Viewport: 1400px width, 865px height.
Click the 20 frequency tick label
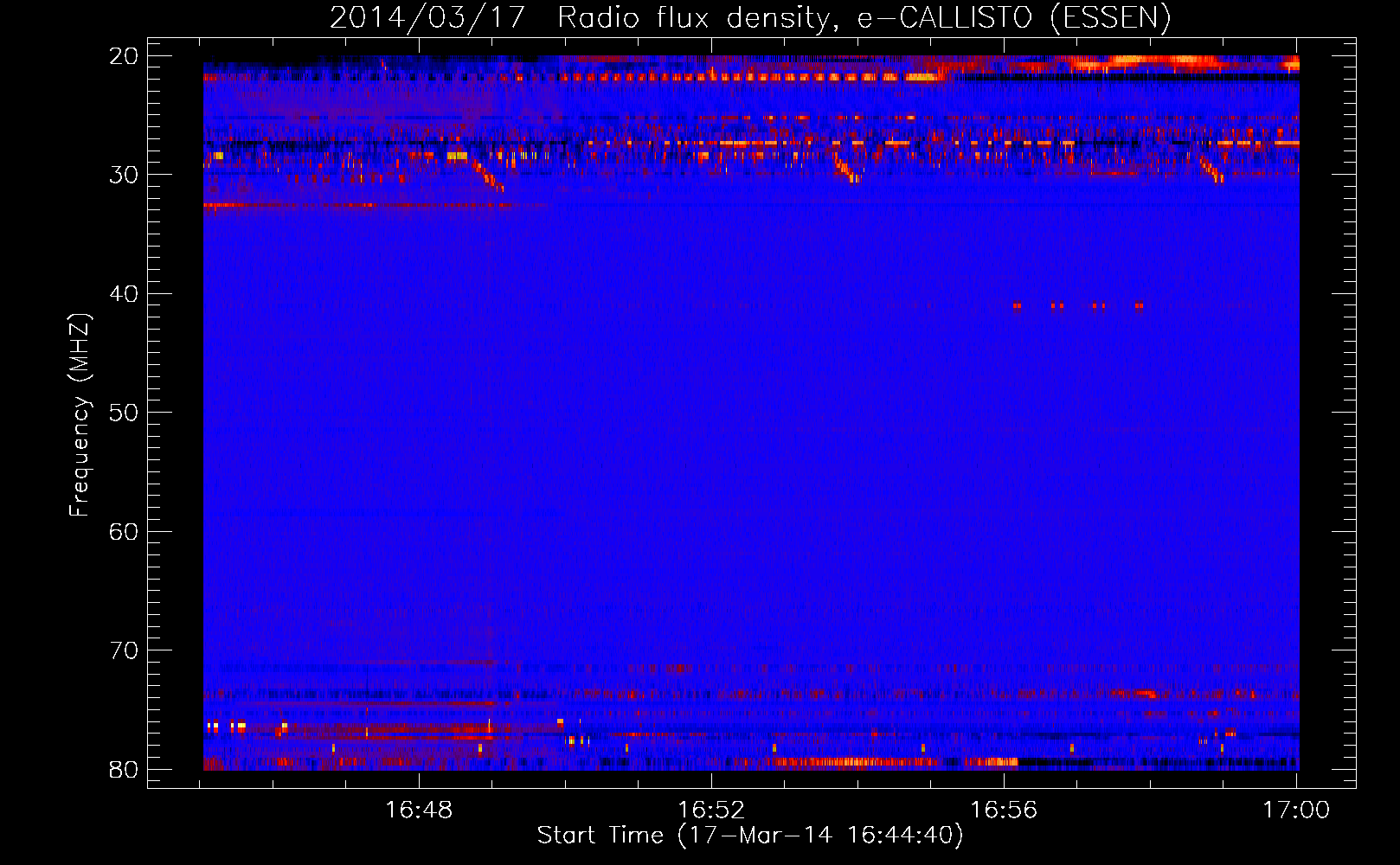click(124, 56)
